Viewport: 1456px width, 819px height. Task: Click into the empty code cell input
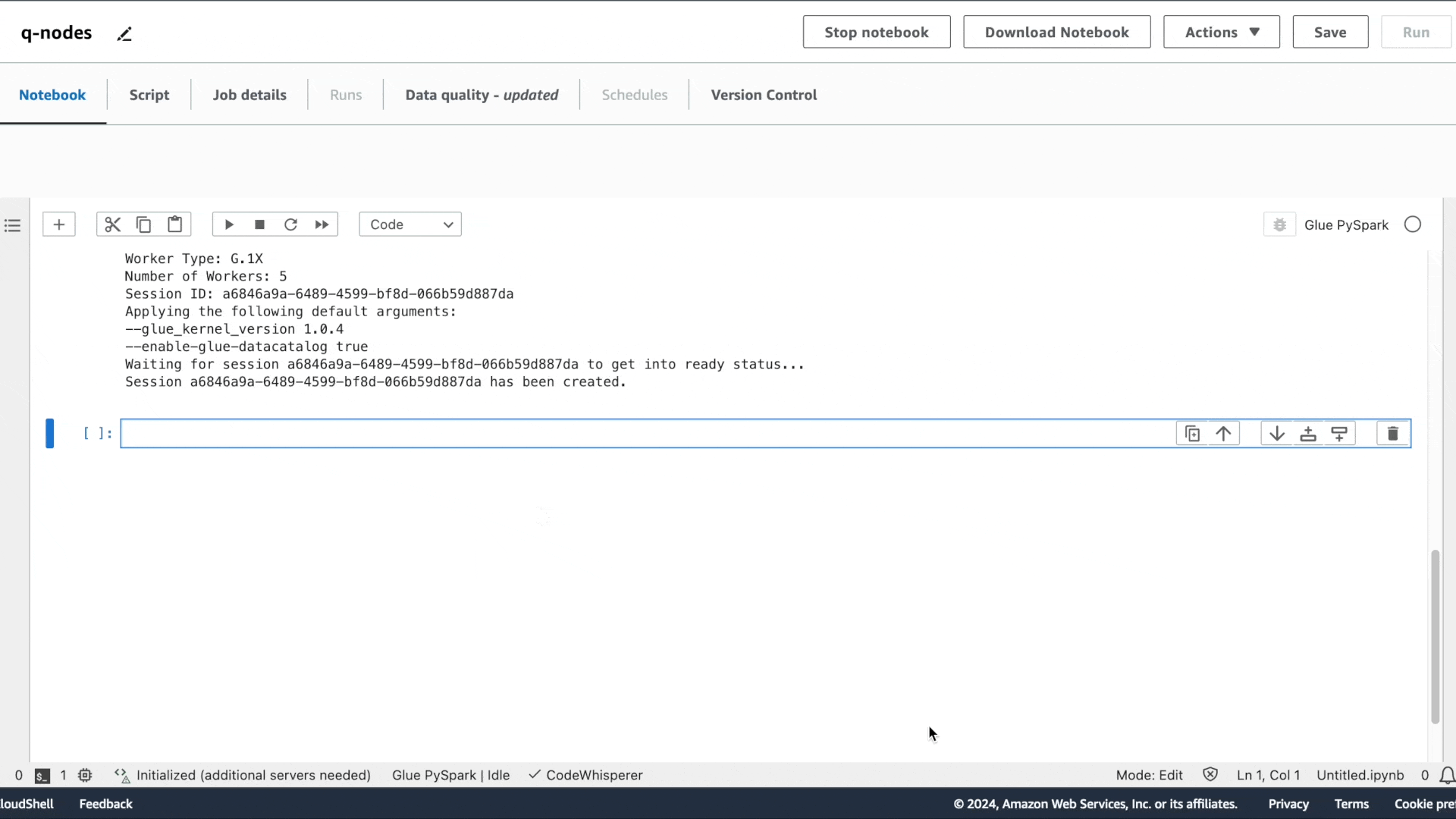(645, 434)
